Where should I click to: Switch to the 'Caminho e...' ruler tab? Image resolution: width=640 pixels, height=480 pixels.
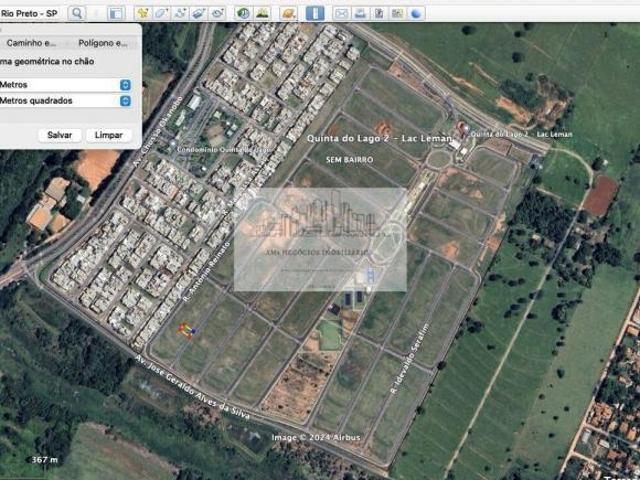pos(31,43)
